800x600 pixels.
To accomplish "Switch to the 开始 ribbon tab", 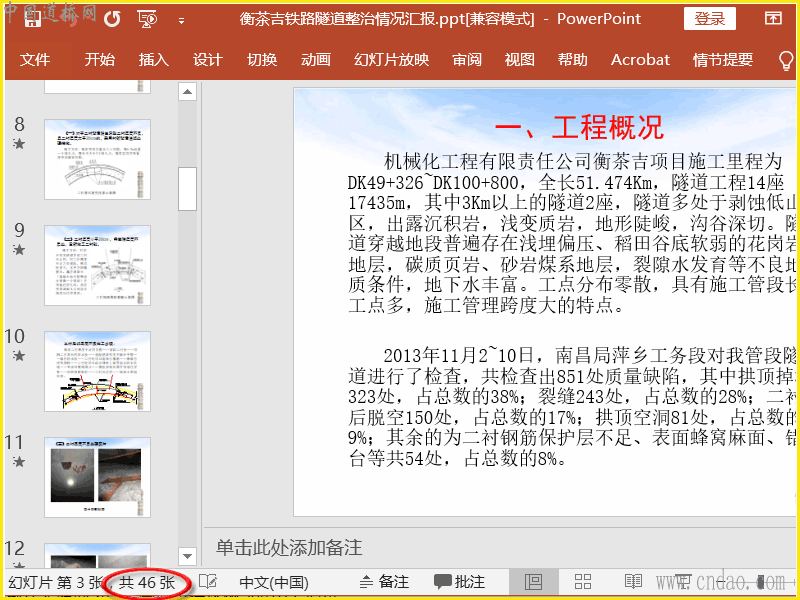I will pyautogui.click(x=99, y=60).
